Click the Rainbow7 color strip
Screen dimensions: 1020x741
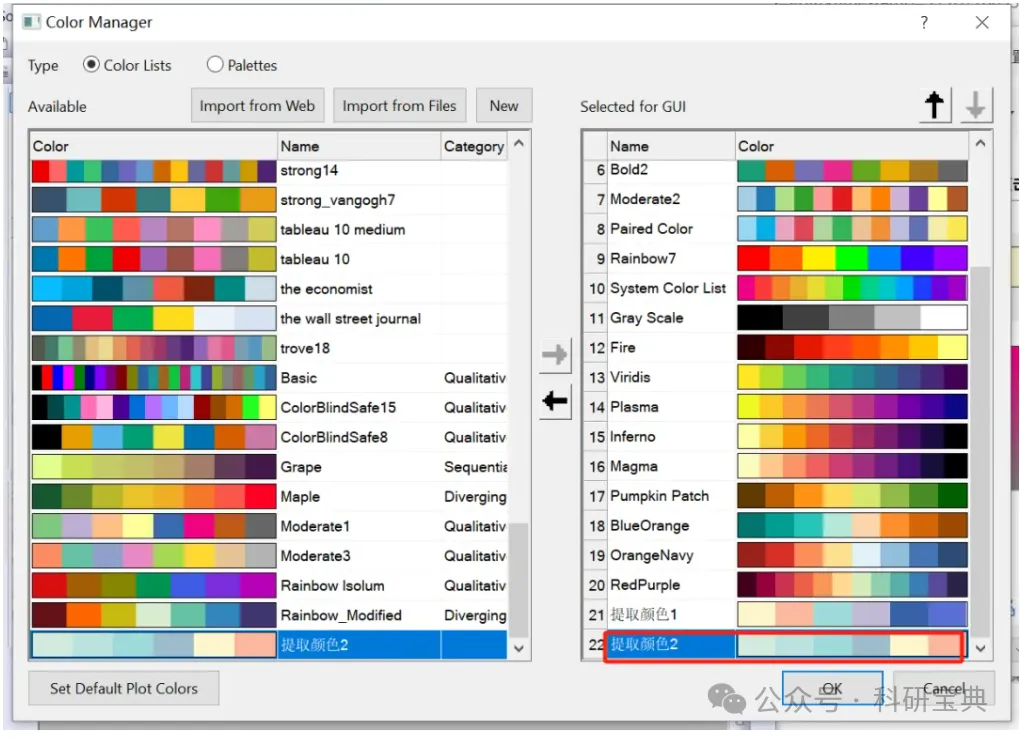click(852, 258)
